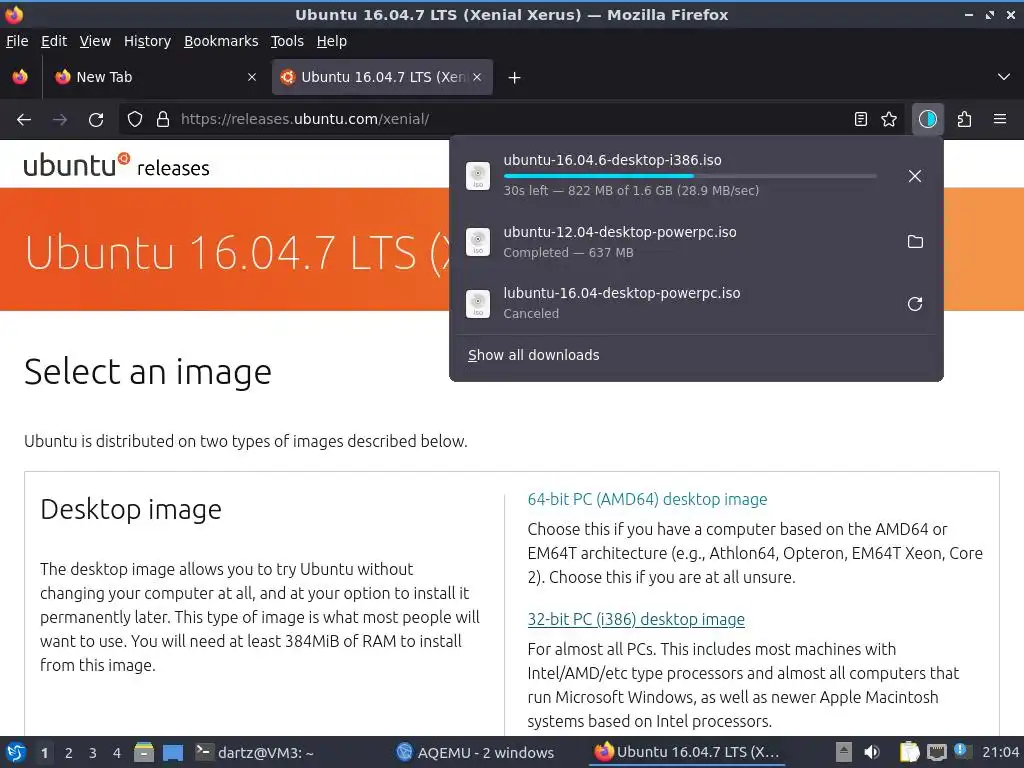Go back to the previous page
1024x768 pixels.
[x=24, y=120]
